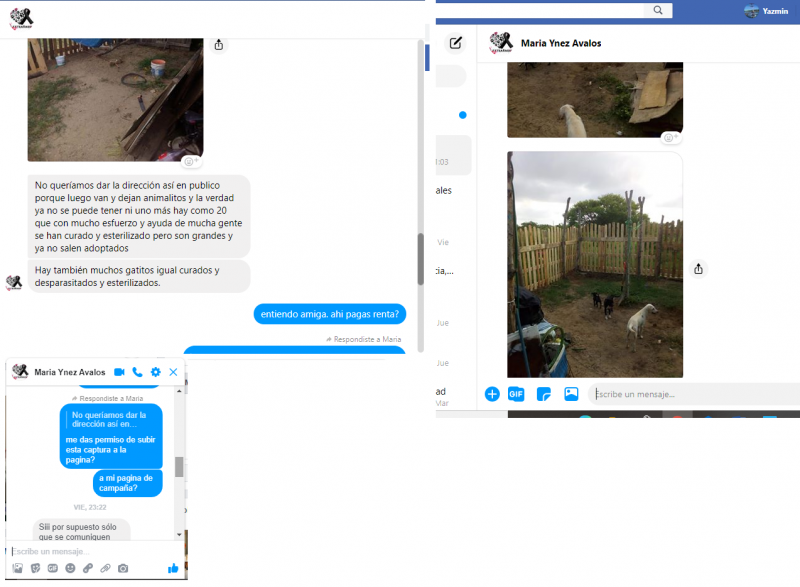
Task: Start a voice call with Maria Ynez Avalos
Action: tap(137, 372)
